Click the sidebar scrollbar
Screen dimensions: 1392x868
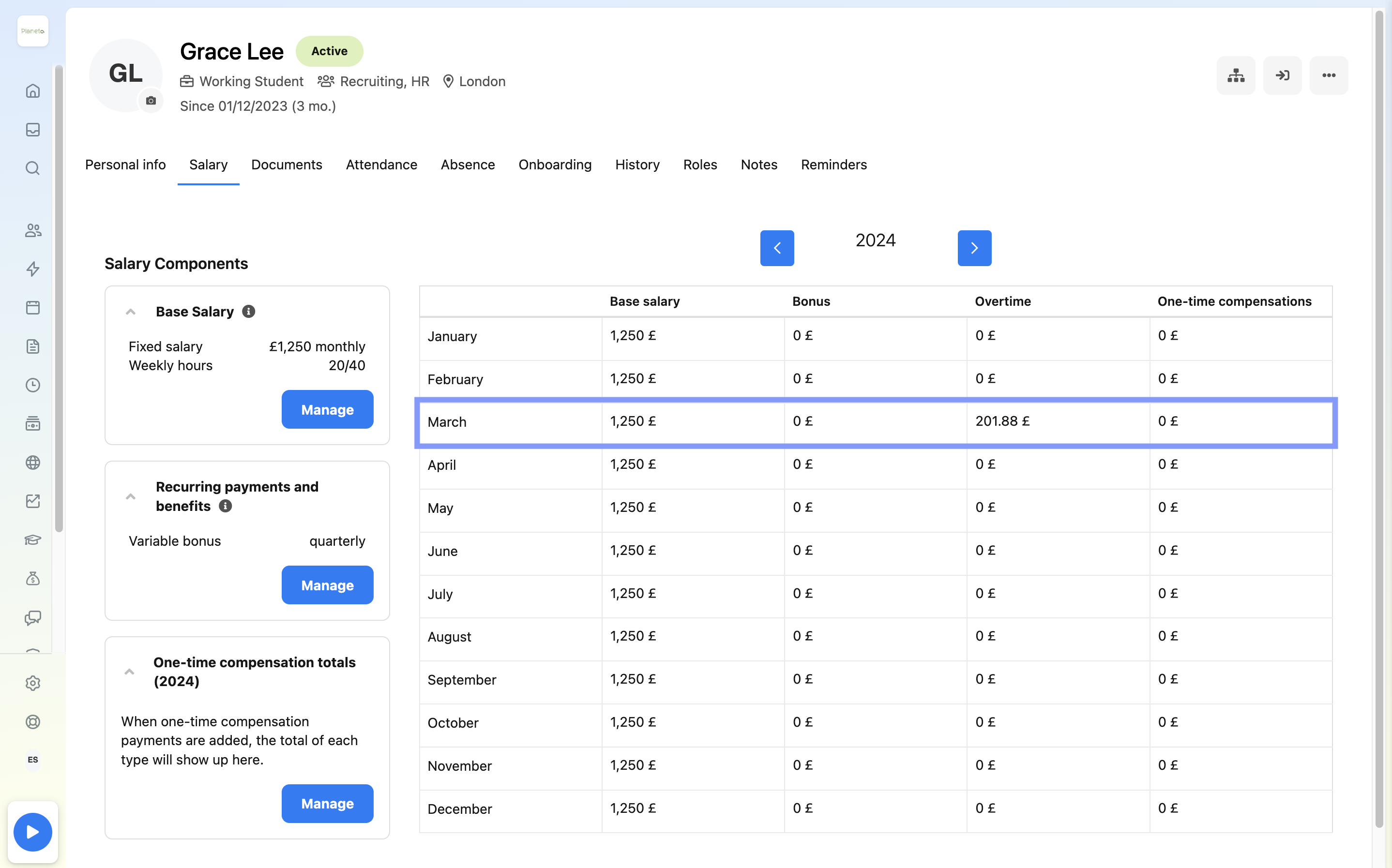[59, 299]
